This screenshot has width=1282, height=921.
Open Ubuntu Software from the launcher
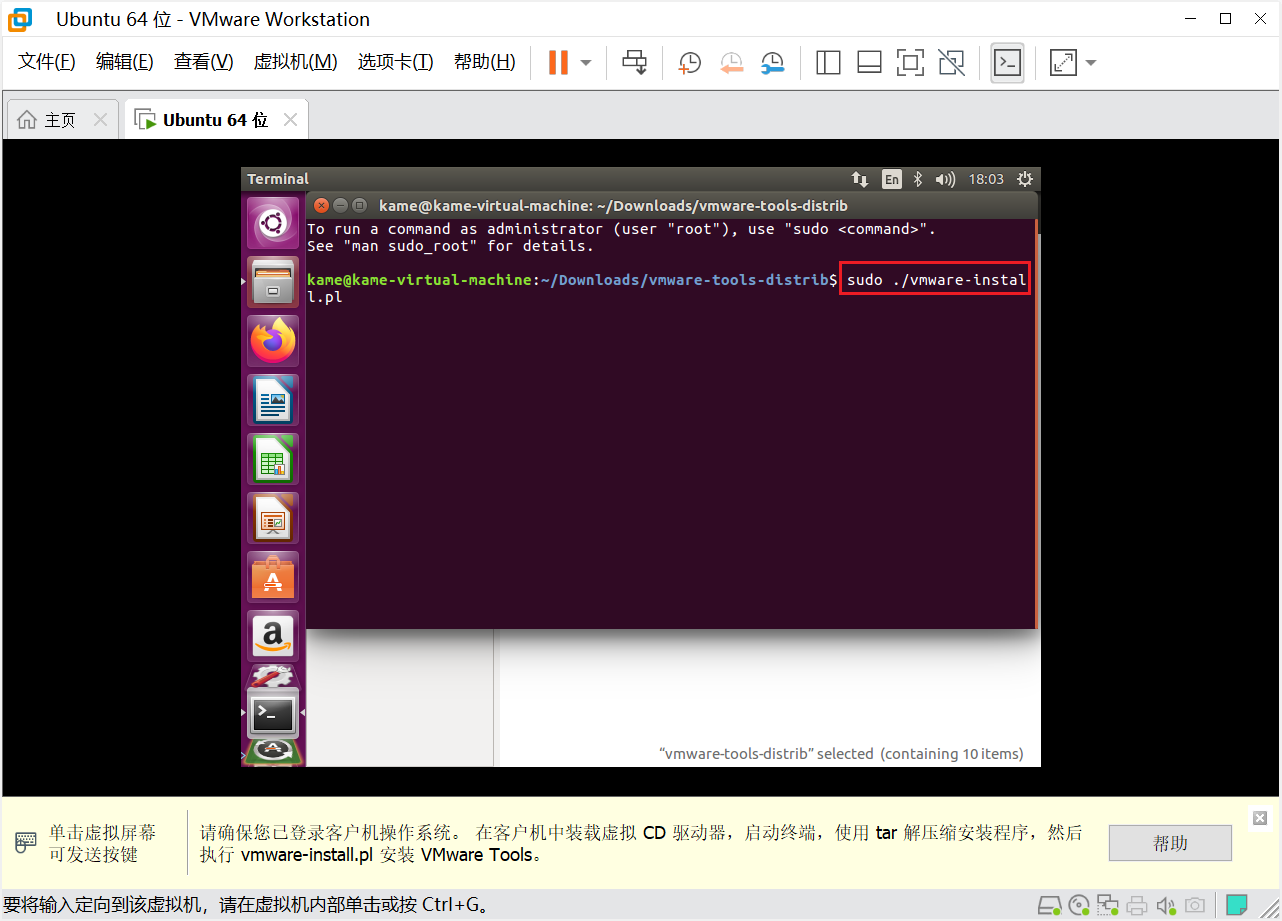[273, 577]
